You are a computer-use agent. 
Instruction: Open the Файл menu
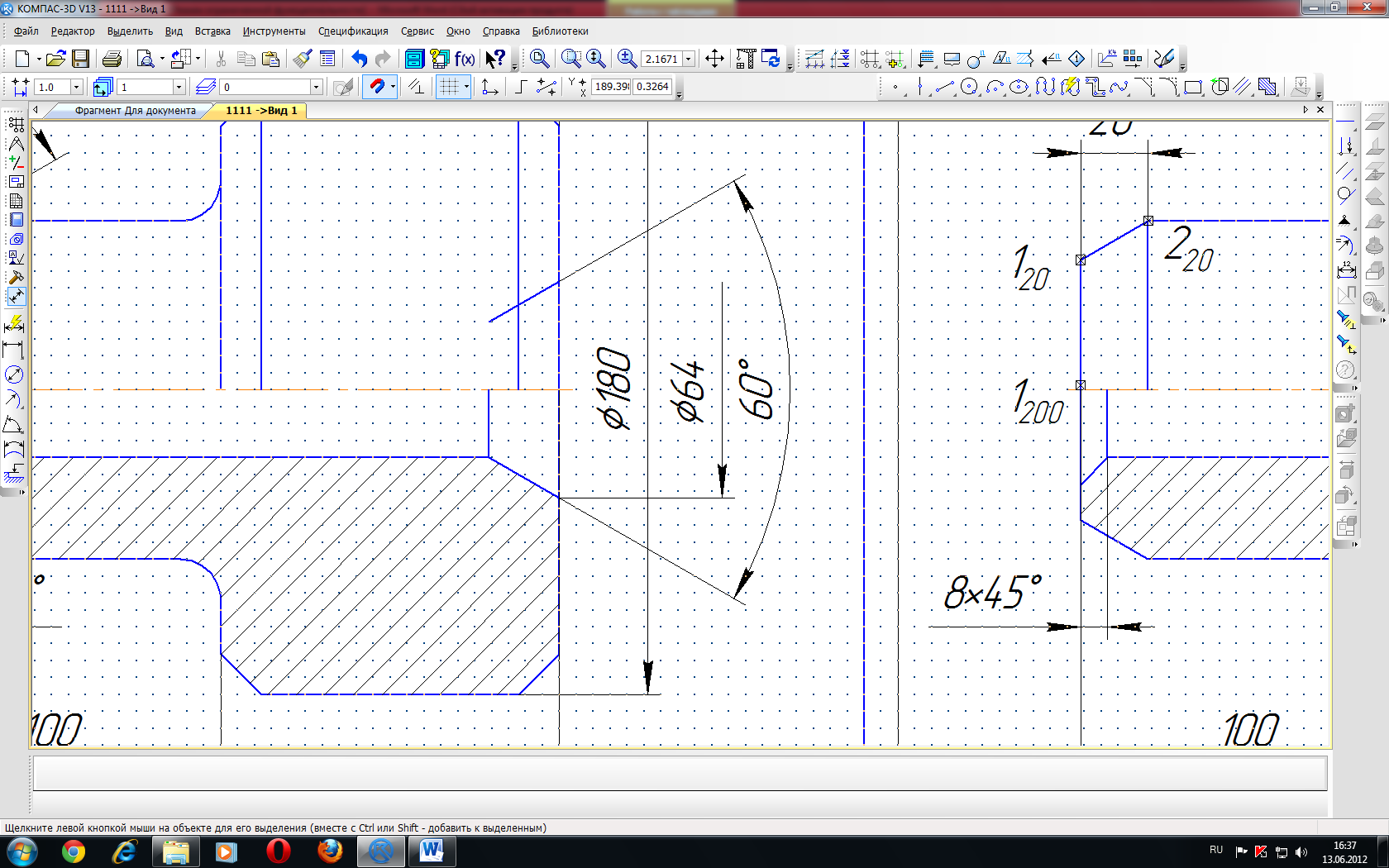tap(26, 31)
